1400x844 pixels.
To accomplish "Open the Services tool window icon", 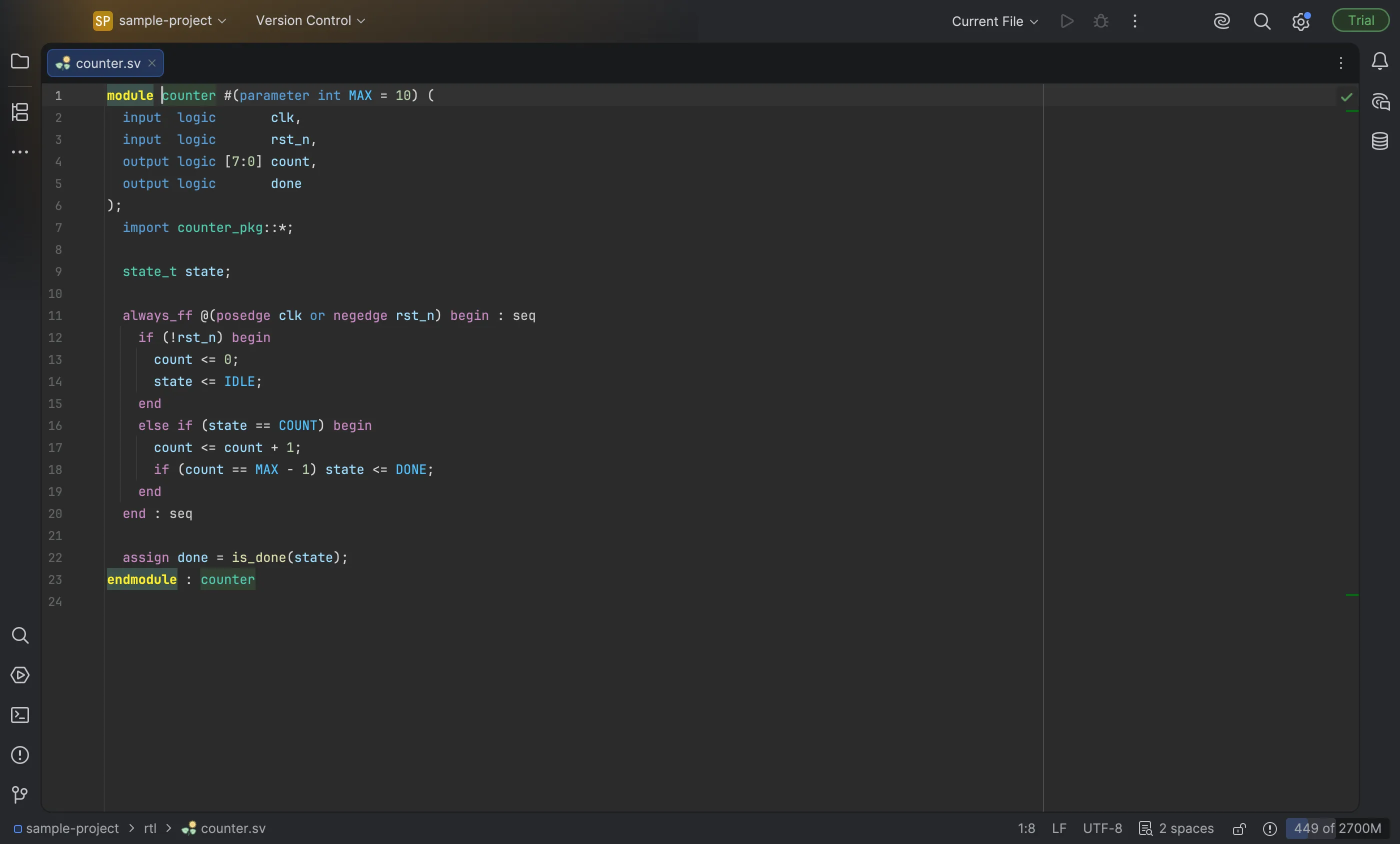I will coord(20,674).
